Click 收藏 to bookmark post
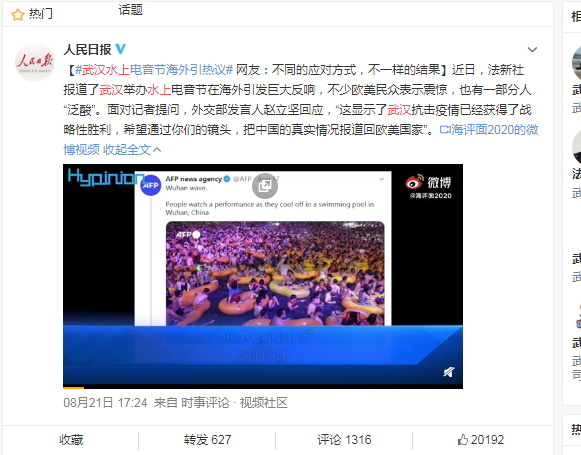This screenshot has height=455, width=581. point(71,440)
